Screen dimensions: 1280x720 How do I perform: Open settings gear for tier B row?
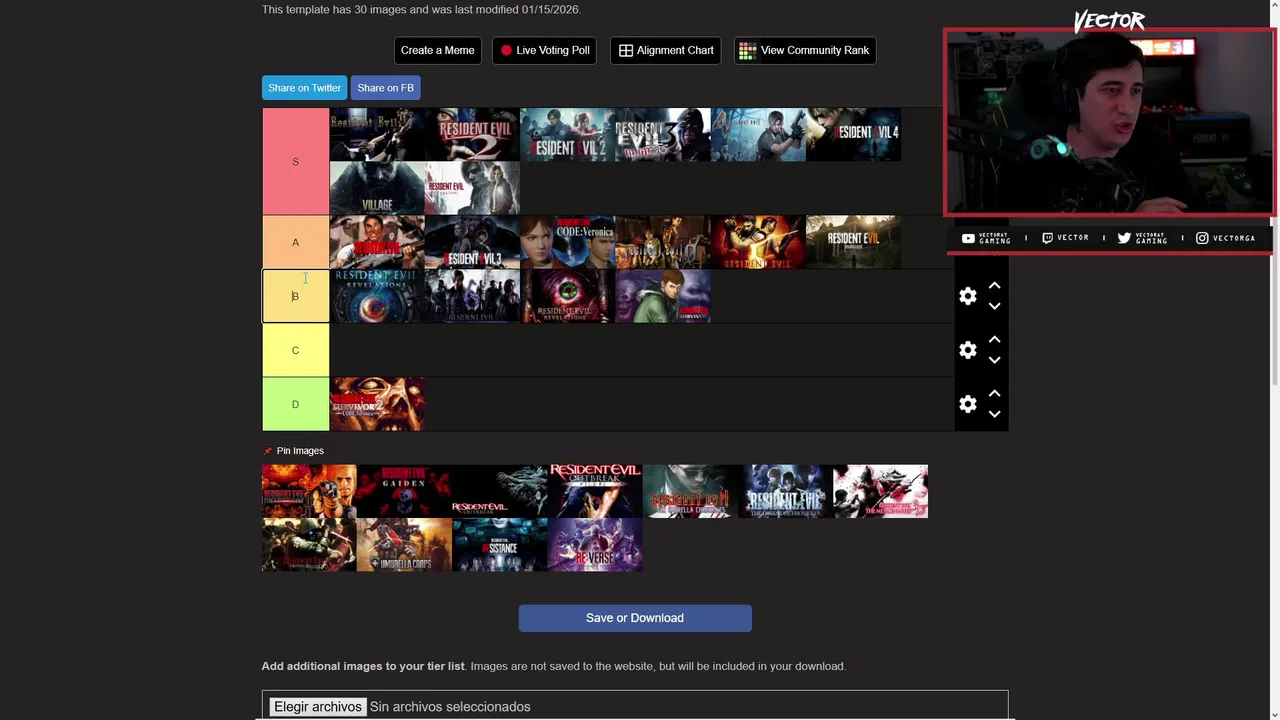pos(967,296)
